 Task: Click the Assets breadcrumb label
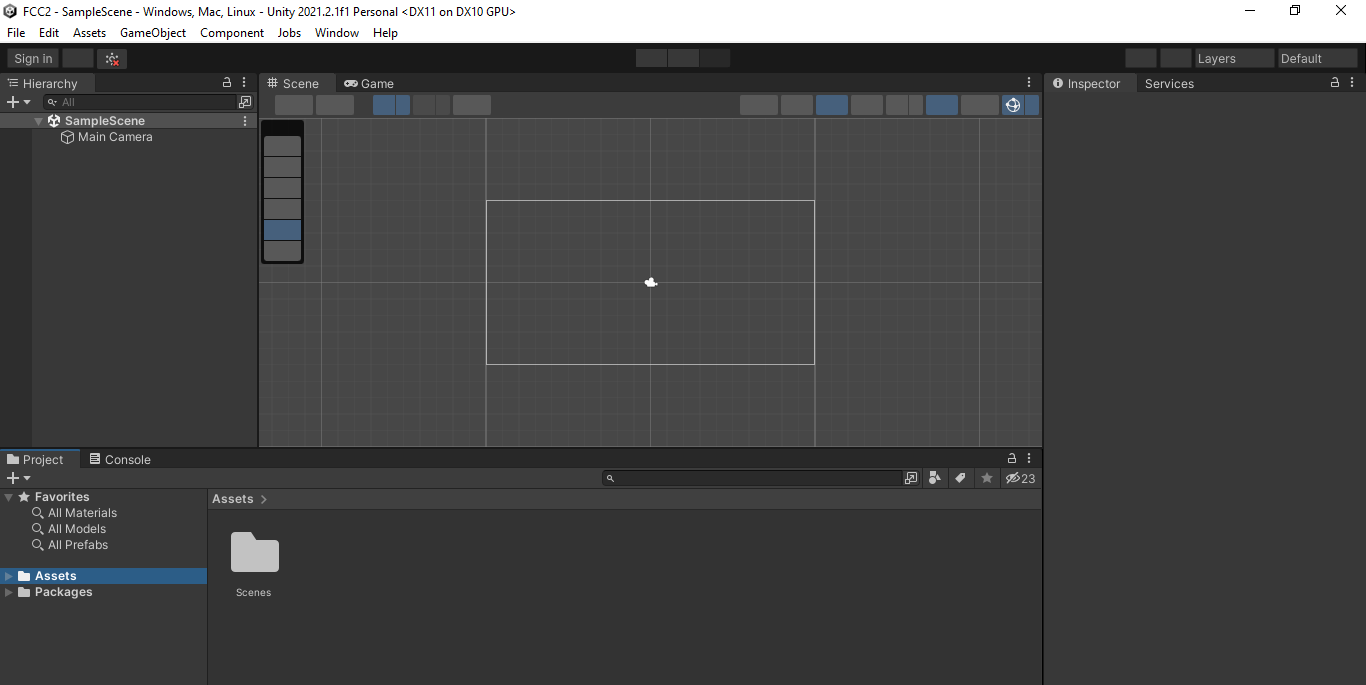233,499
